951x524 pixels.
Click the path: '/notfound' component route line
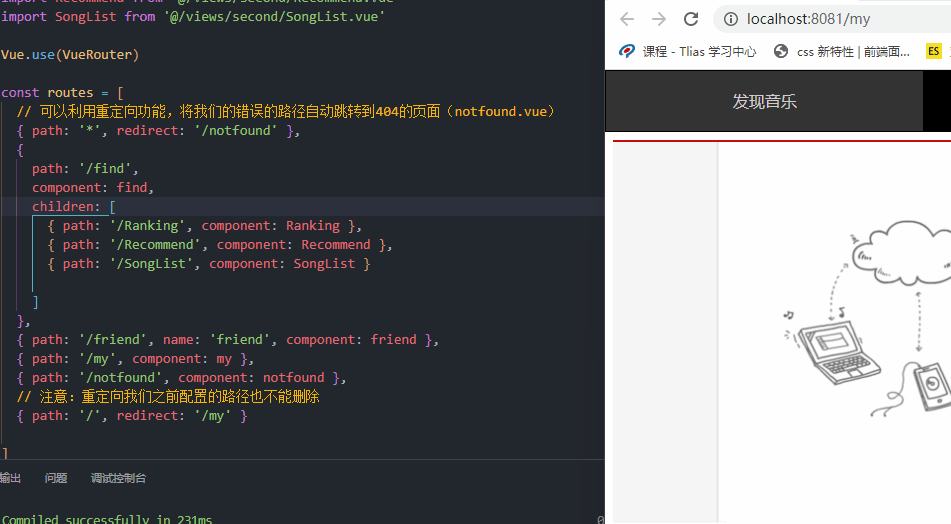(181, 378)
